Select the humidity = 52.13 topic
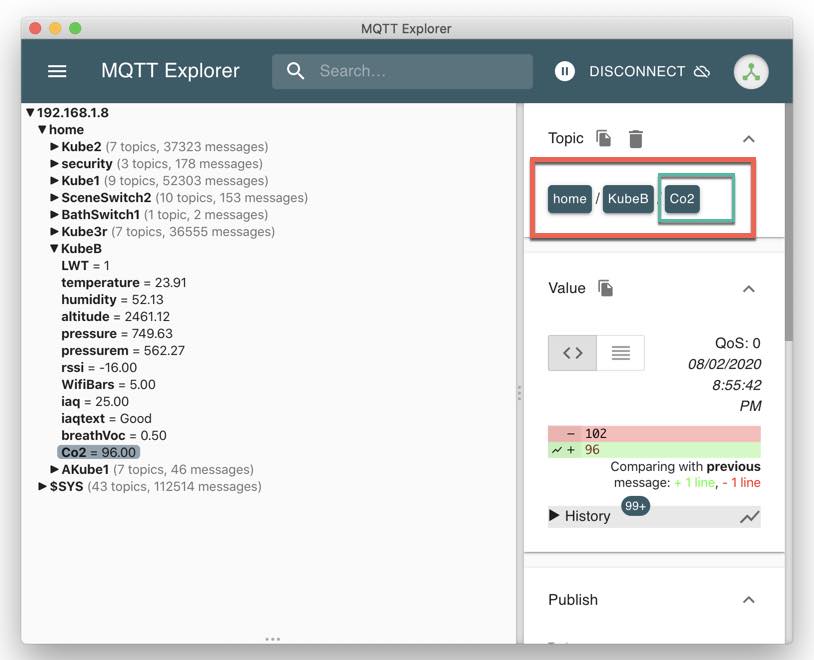814x660 pixels. click(x=112, y=300)
